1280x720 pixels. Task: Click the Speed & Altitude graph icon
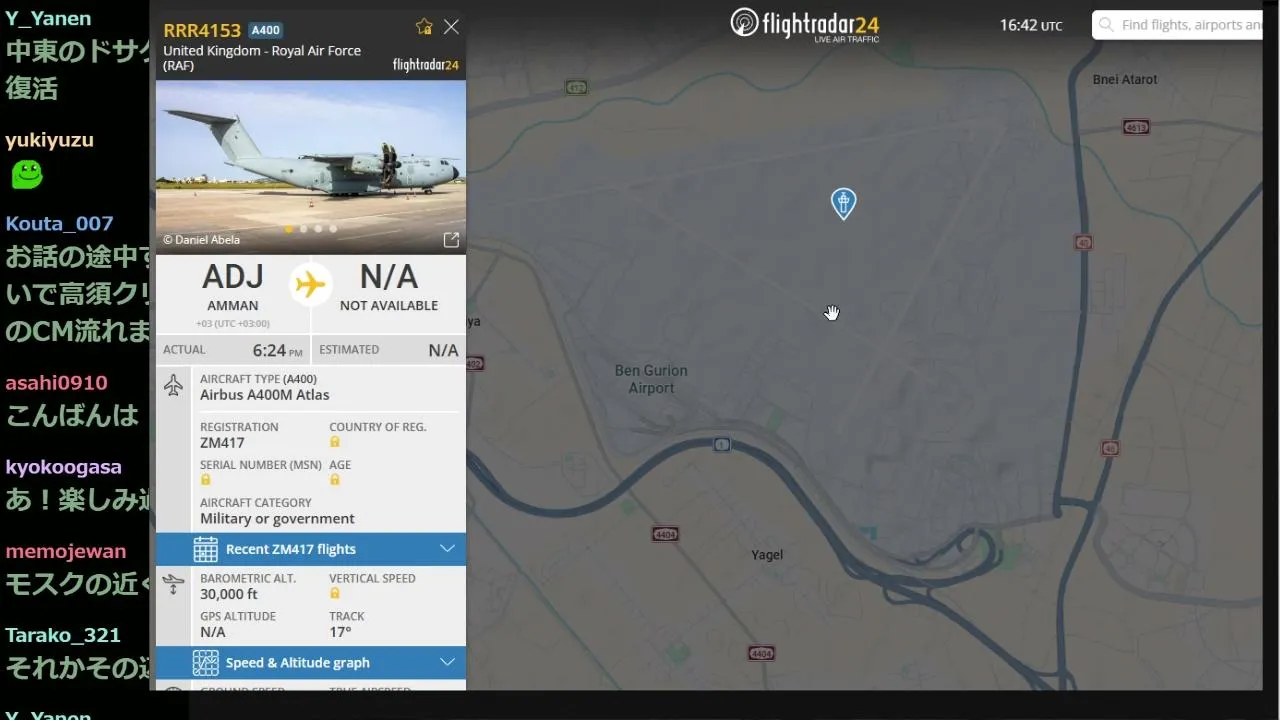(x=205, y=662)
